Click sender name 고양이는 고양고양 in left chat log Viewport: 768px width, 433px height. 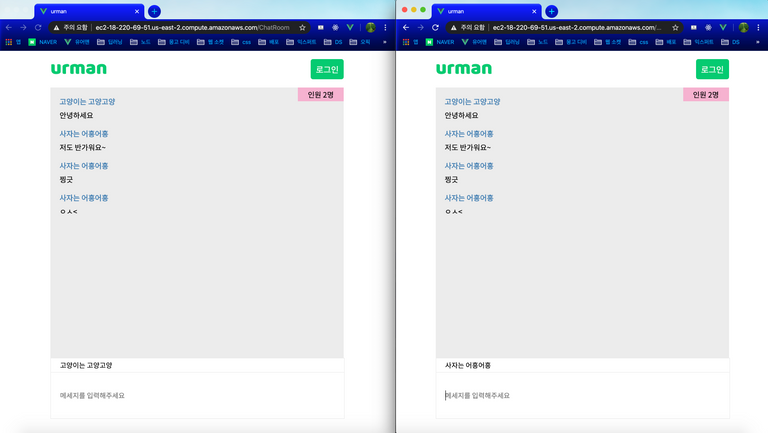pyautogui.click(x=87, y=101)
